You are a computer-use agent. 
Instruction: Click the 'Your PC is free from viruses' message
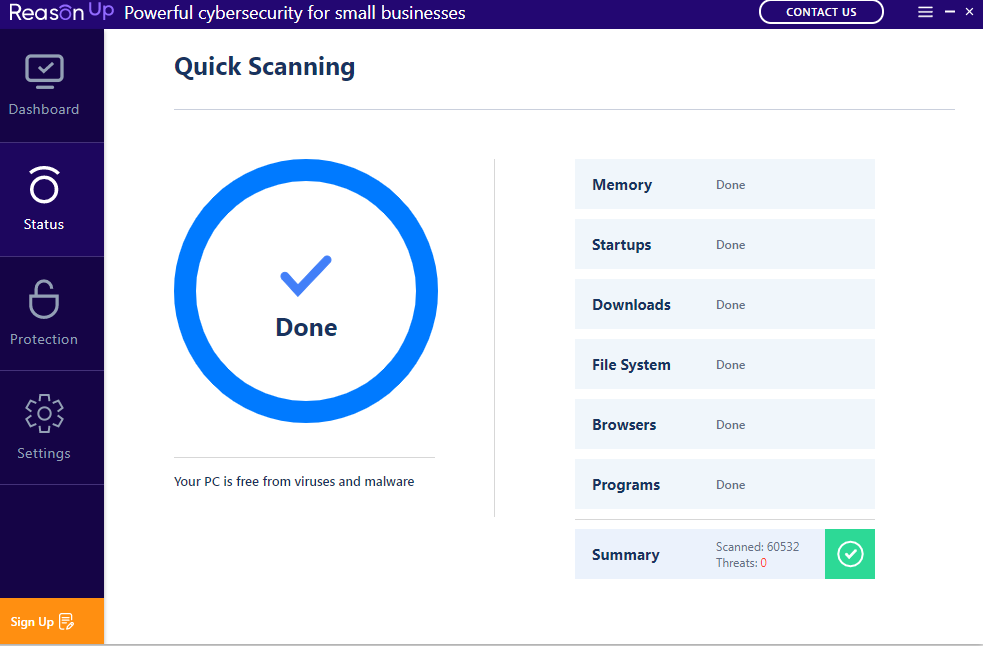[x=294, y=482]
